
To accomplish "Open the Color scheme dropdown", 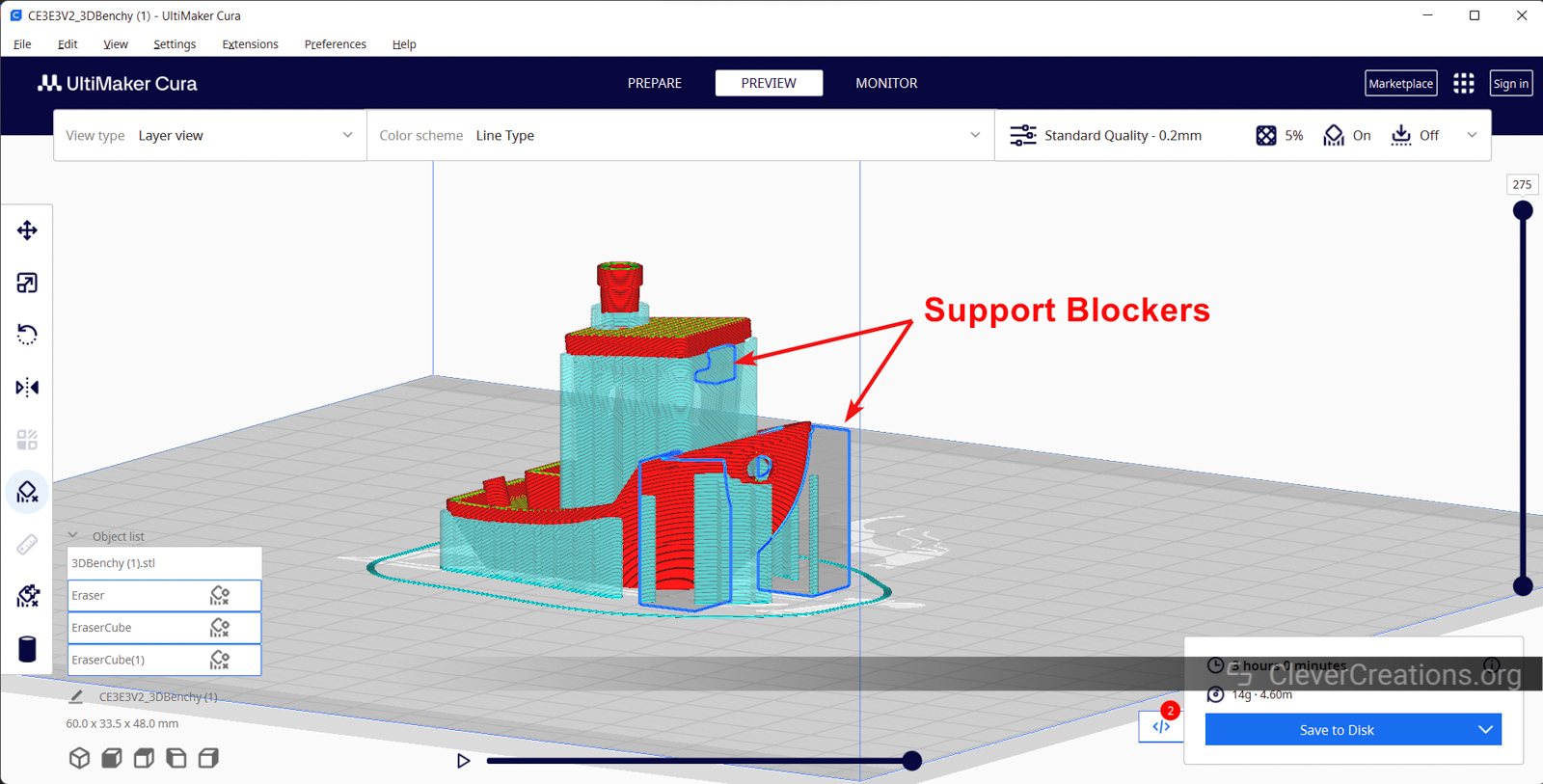I will pos(681,135).
